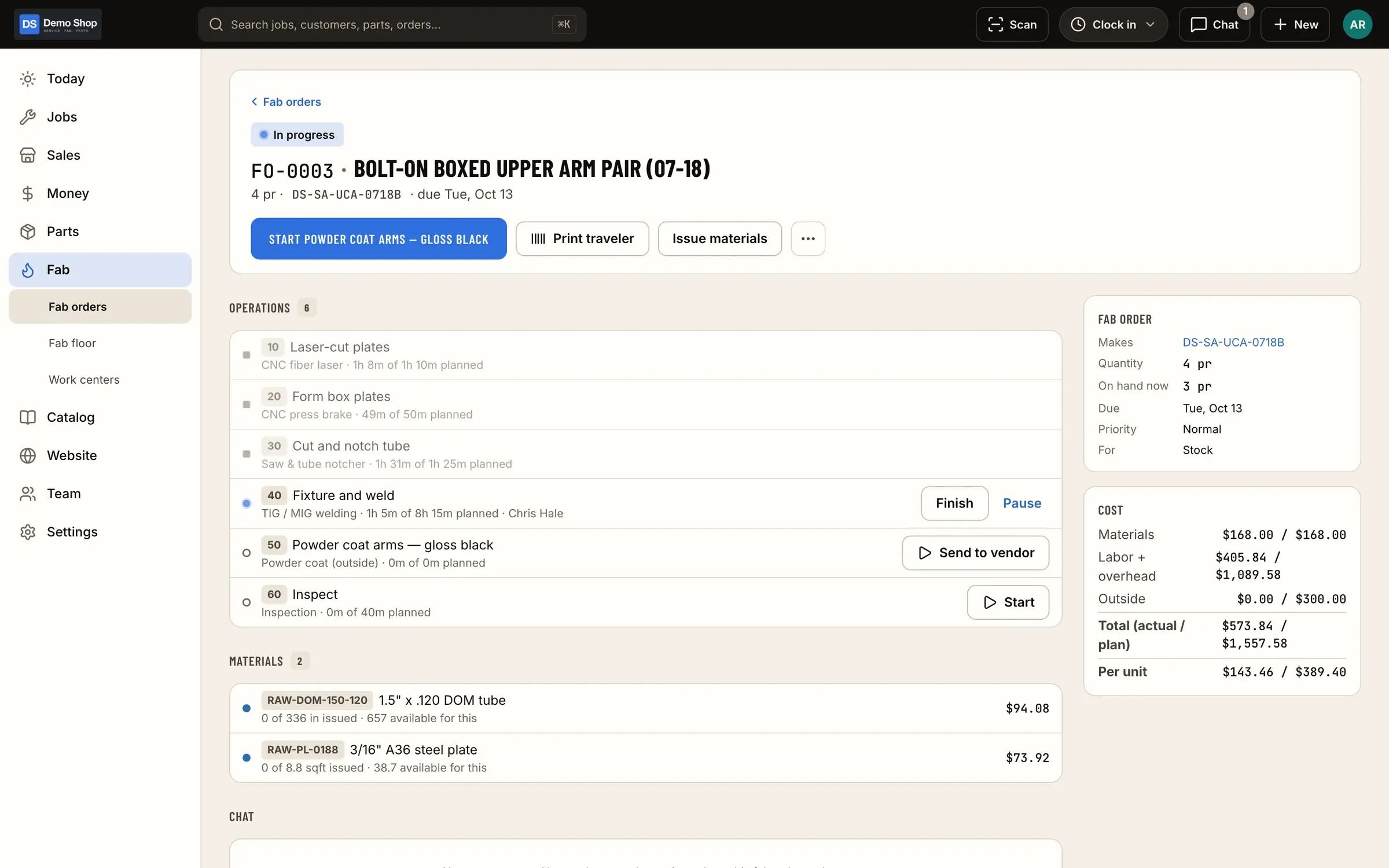Screen dimensions: 1389x868
Task: Start the Inspect operation
Action: click(1008, 602)
